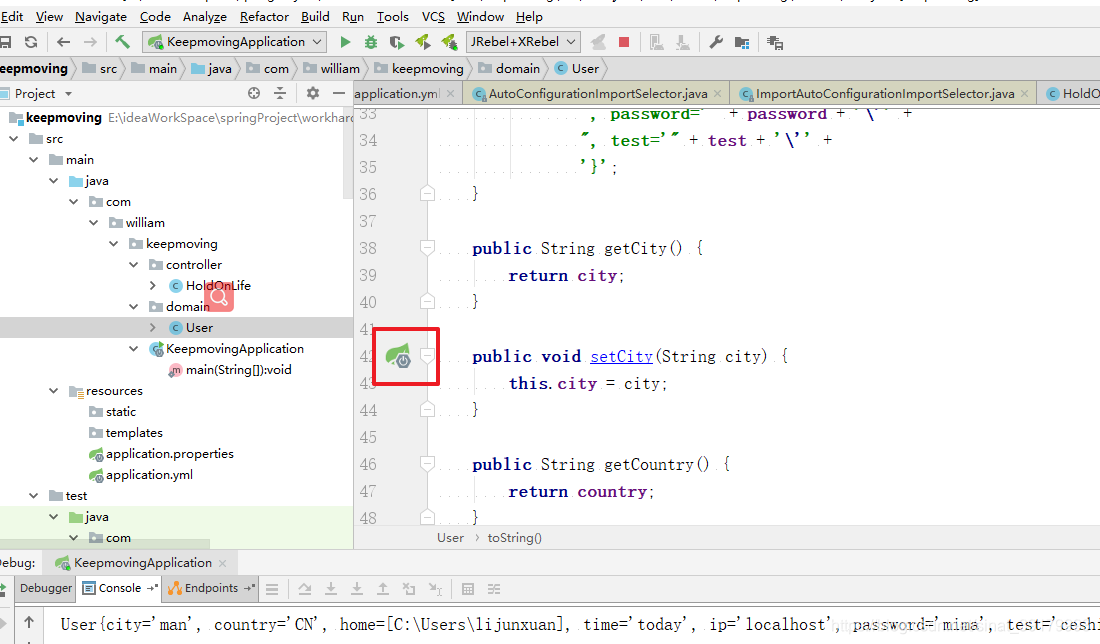
Task: Locate current file with crosshair icon
Action: [x=254, y=93]
